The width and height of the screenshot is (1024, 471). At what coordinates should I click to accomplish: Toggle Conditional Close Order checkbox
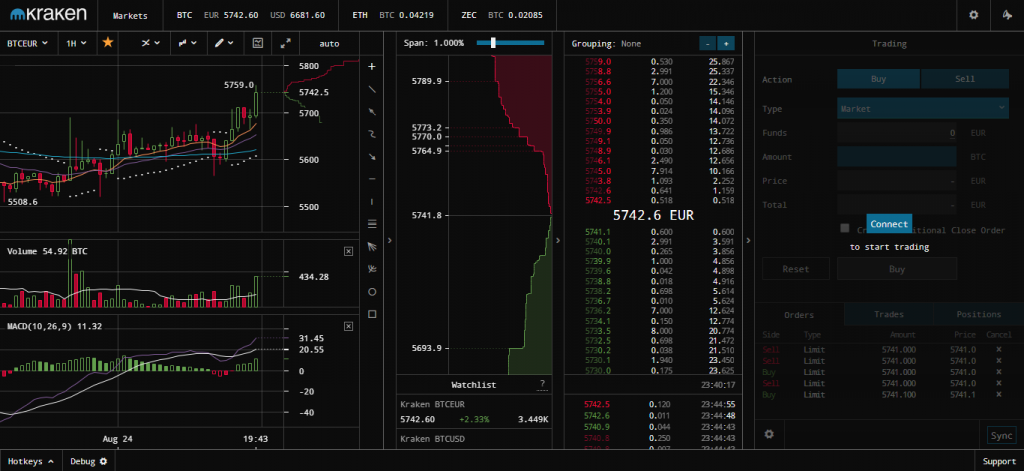tap(845, 229)
